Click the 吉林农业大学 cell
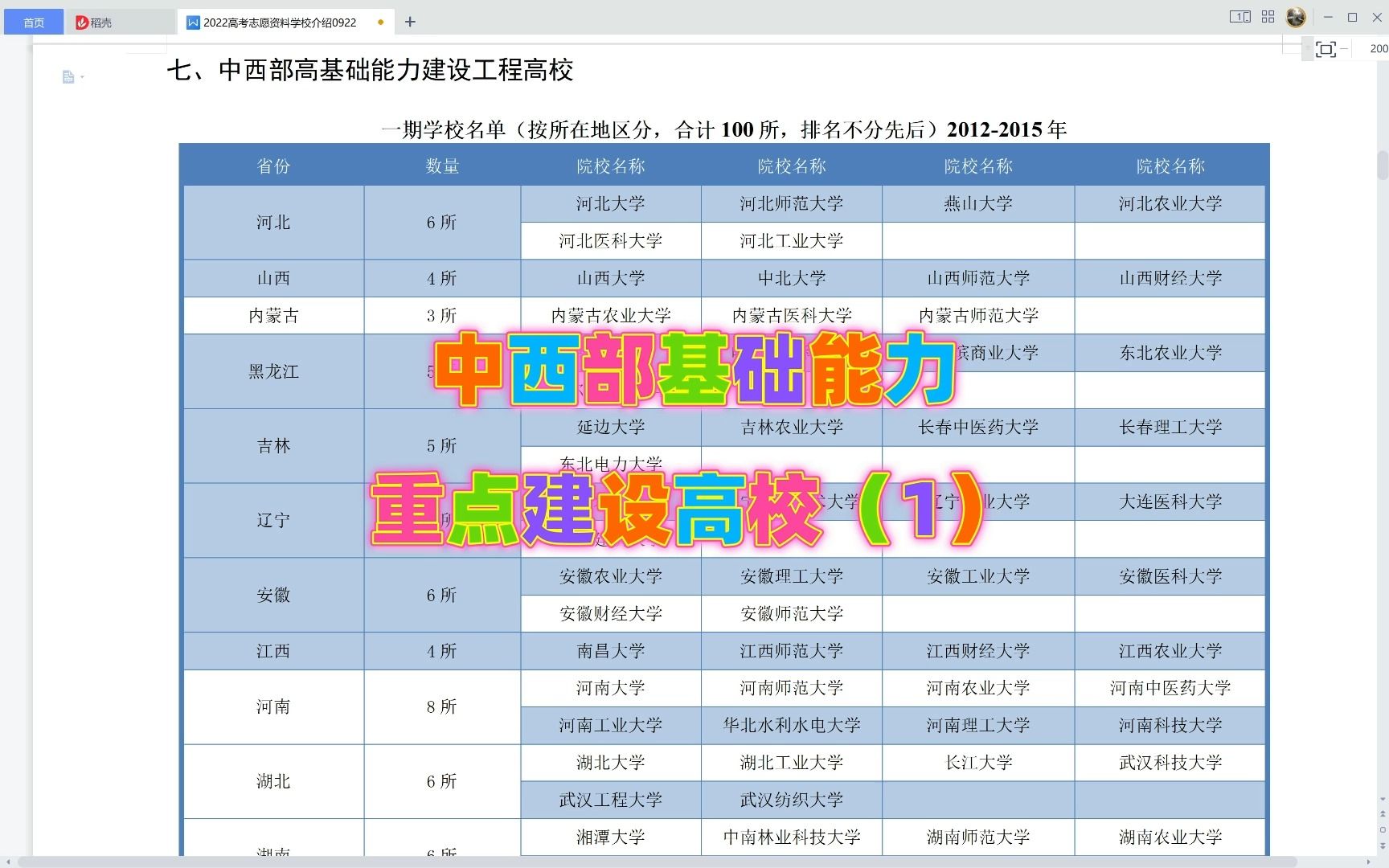 [x=792, y=428]
